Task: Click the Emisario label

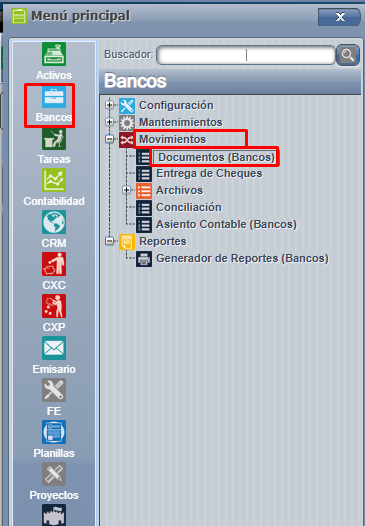Action: point(54,369)
